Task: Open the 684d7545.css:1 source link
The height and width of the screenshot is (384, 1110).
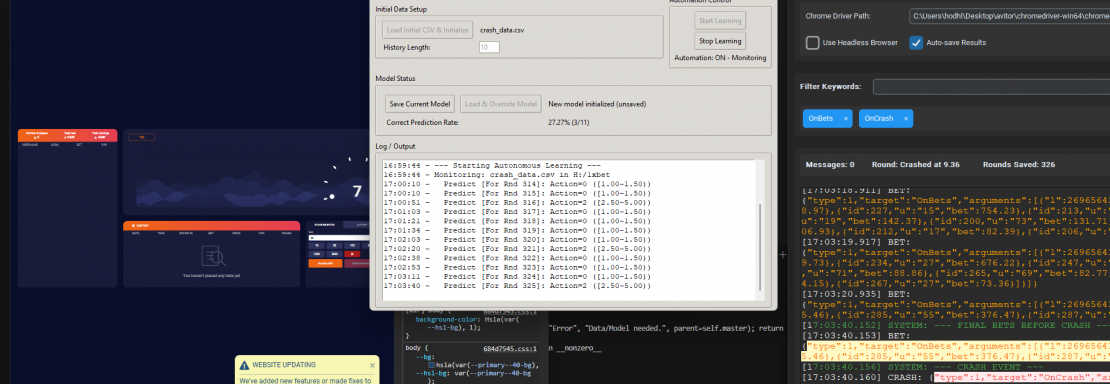Action: coord(510,349)
